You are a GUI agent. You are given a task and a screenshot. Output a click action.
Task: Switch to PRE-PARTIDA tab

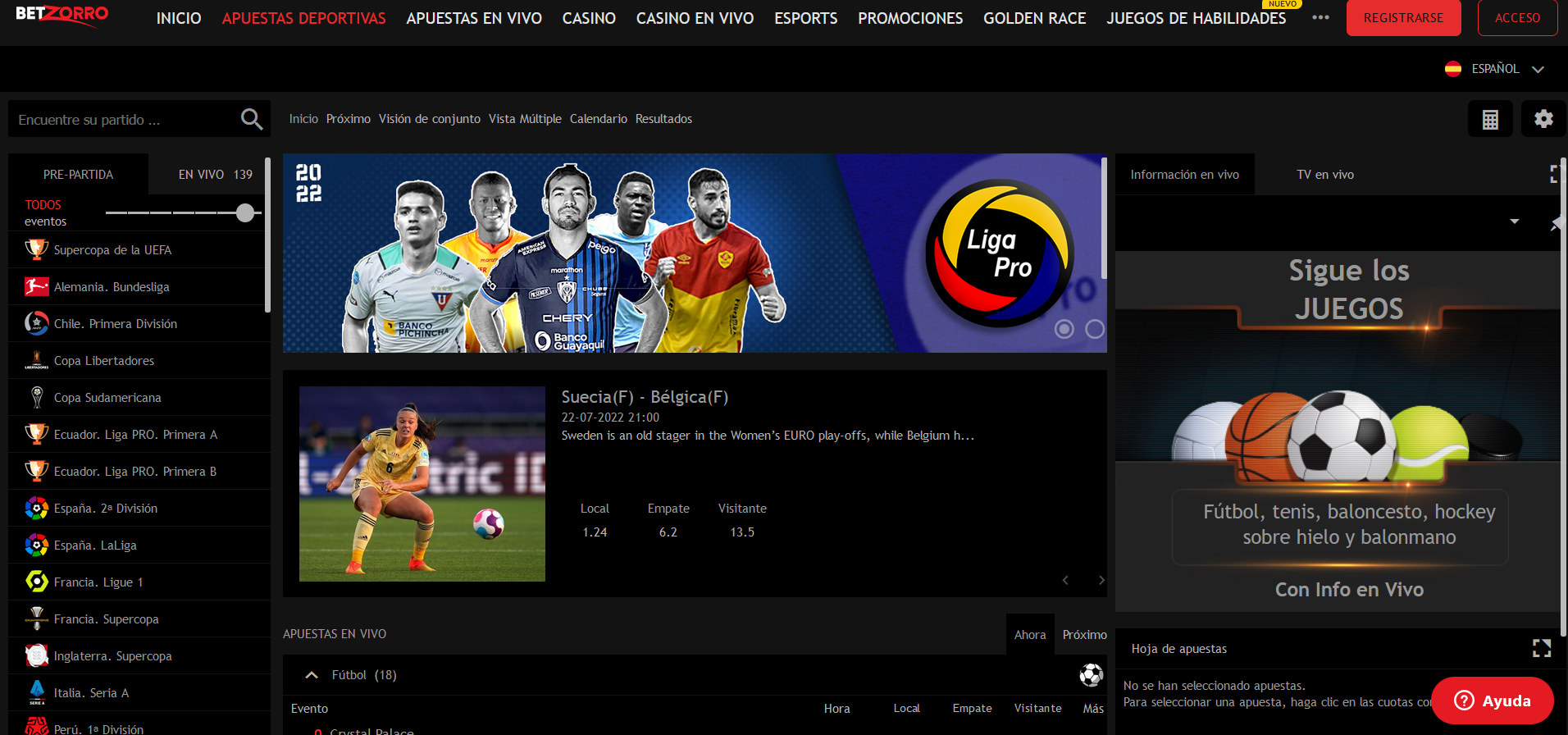point(79,174)
